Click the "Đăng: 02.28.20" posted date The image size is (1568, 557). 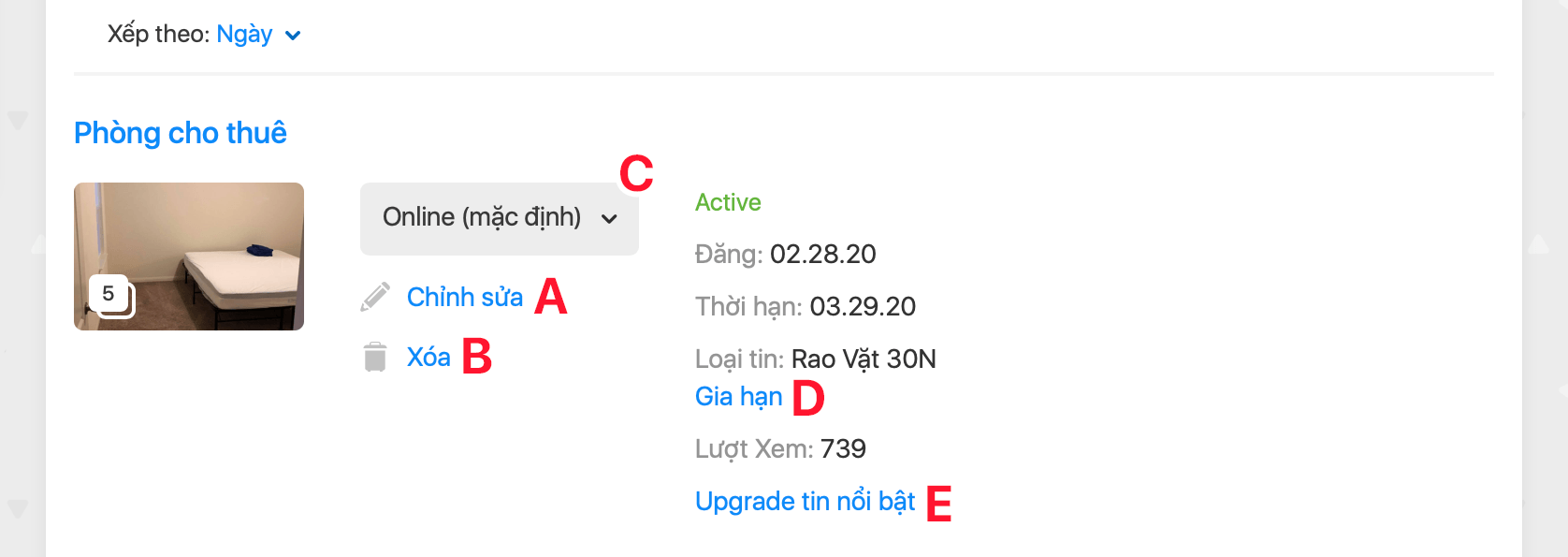[x=785, y=254]
